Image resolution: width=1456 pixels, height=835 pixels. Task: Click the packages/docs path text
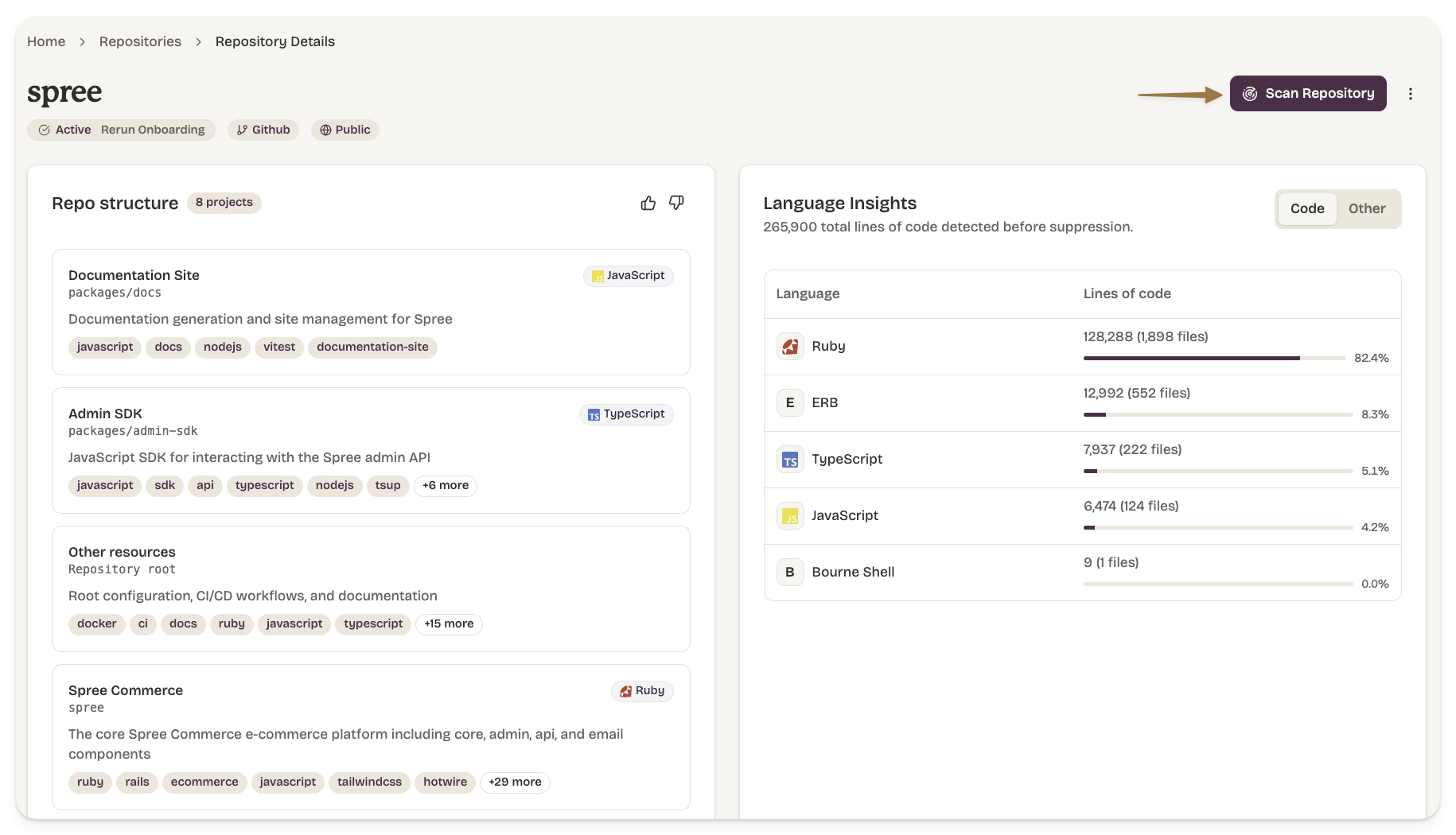pos(115,293)
